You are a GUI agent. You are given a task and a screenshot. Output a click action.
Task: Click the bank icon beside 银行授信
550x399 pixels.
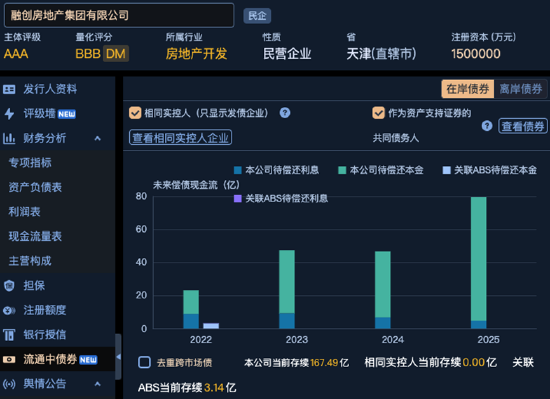pyautogui.click(x=9, y=335)
